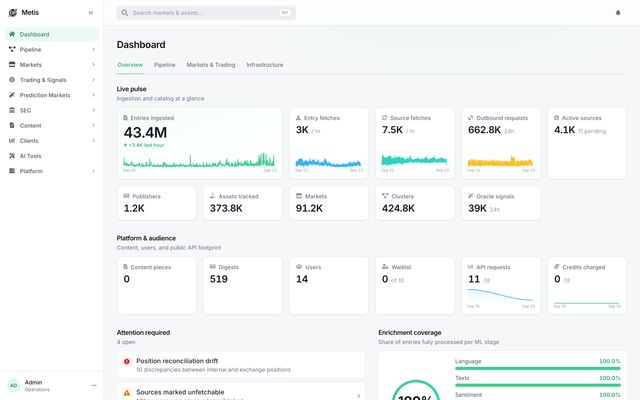Click the Entries ingested green sparkline chart
The image size is (640, 400).
pos(200,160)
